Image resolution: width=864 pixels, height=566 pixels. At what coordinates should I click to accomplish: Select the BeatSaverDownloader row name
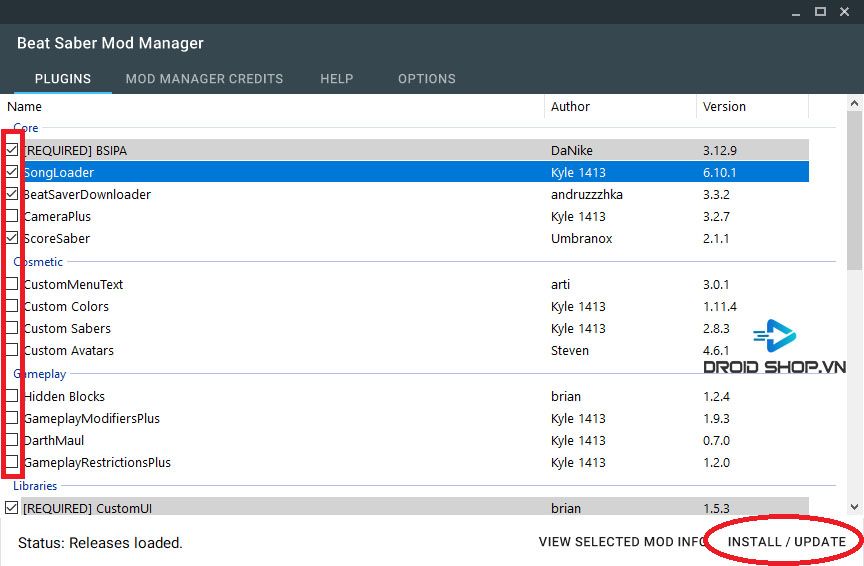tap(87, 195)
